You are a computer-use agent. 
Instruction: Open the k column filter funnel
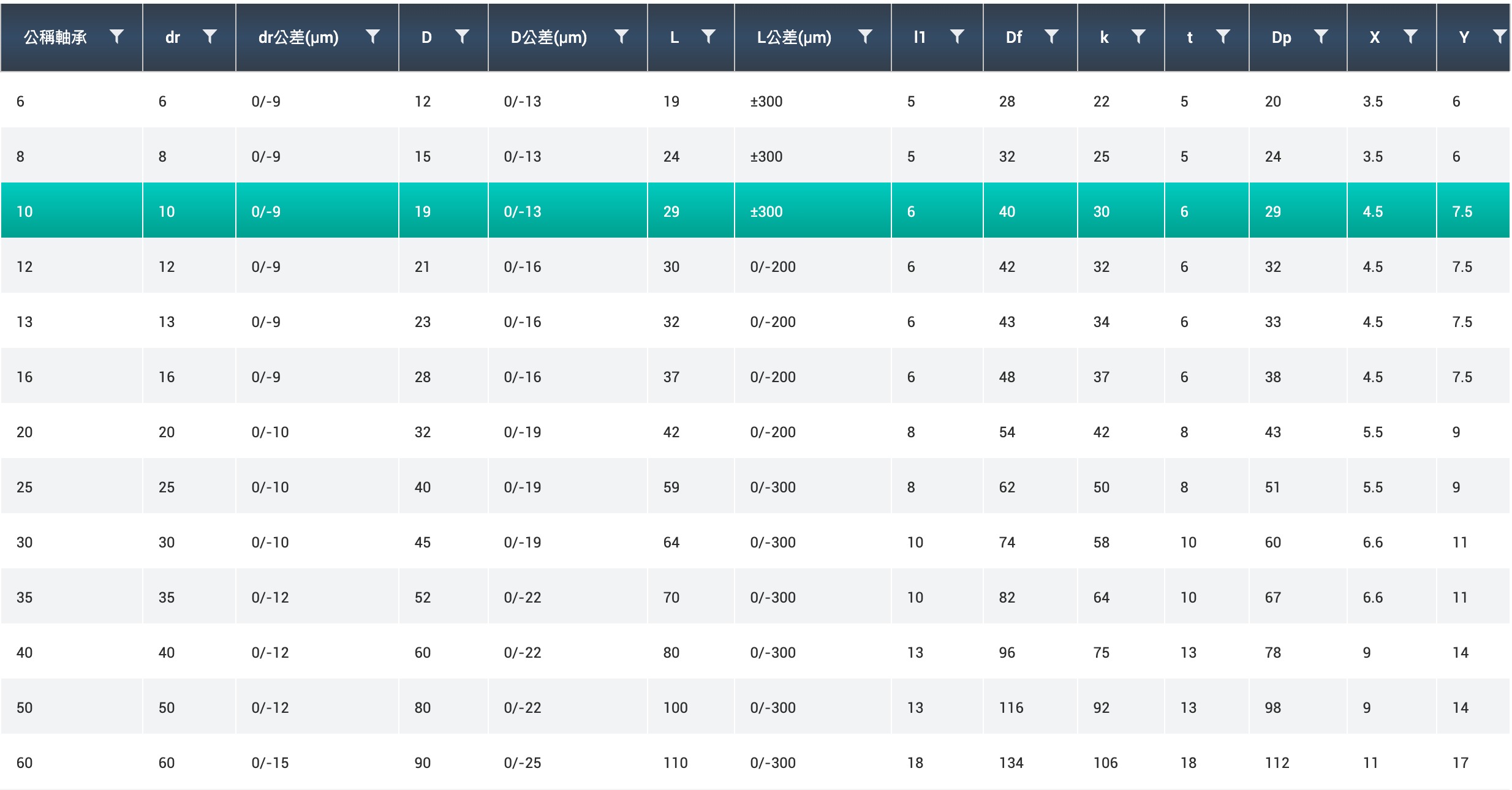coord(1138,37)
